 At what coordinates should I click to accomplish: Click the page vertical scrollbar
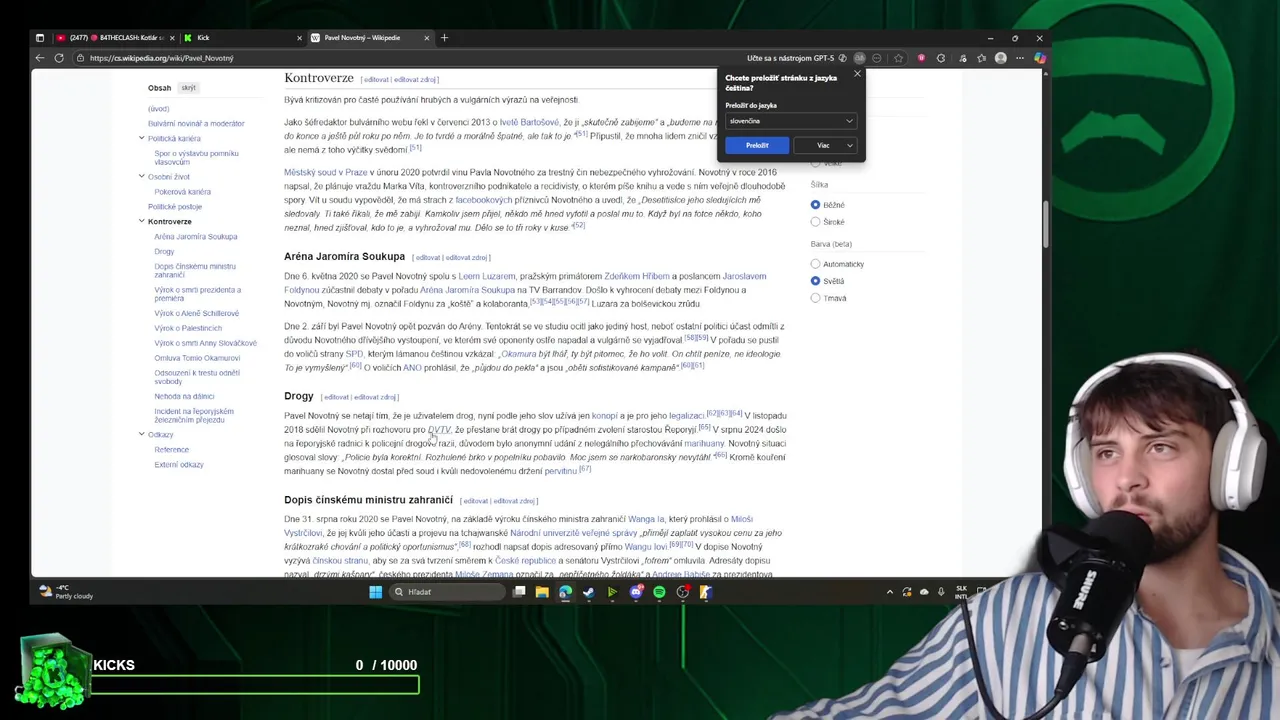(1045, 225)
